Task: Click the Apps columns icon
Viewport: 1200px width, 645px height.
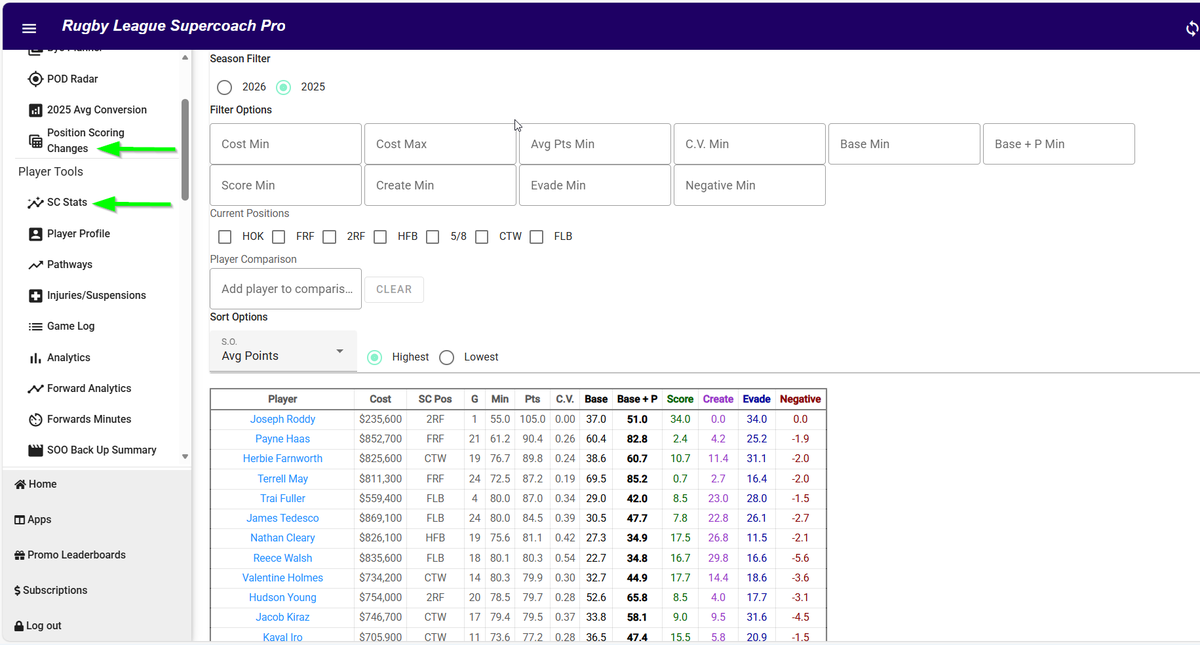Action: tap(19, 520)
